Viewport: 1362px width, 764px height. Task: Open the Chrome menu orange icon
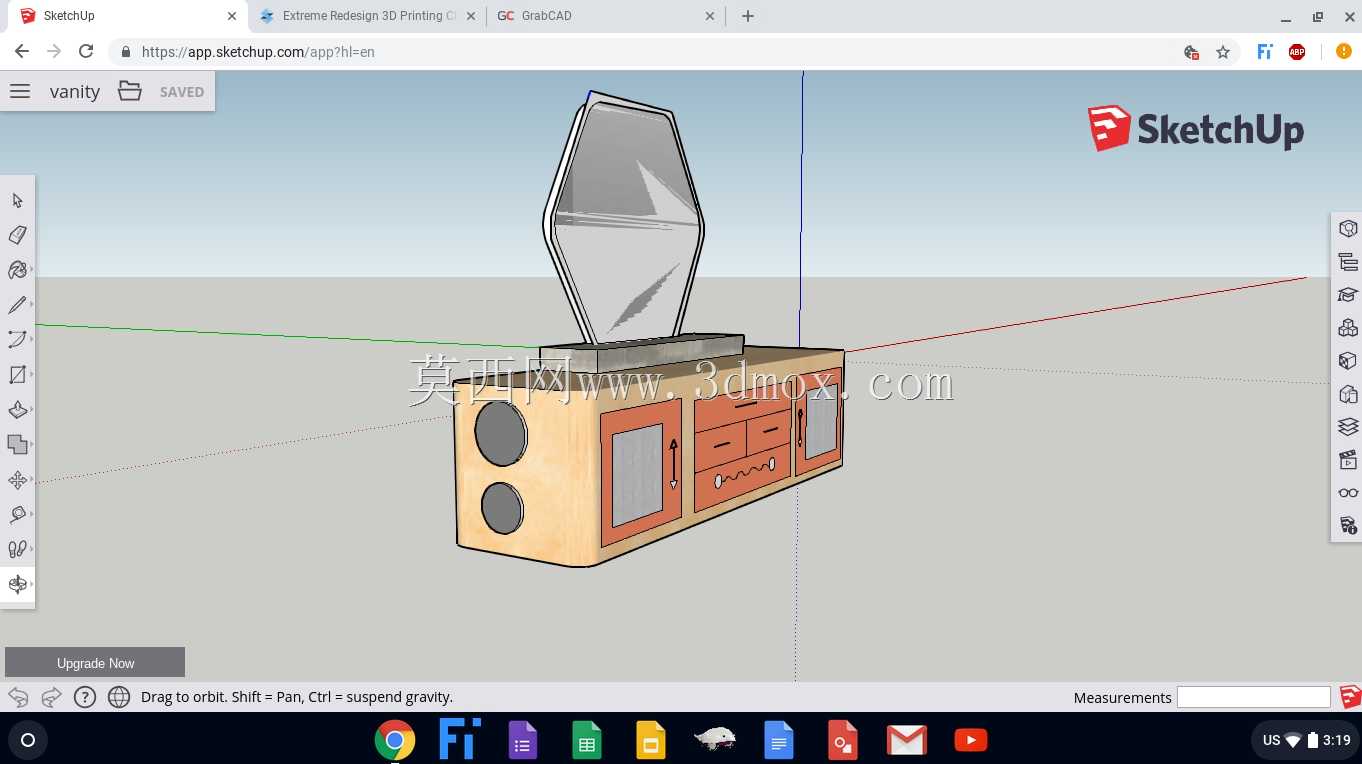pyautogui.click(x=1343, y=52)
